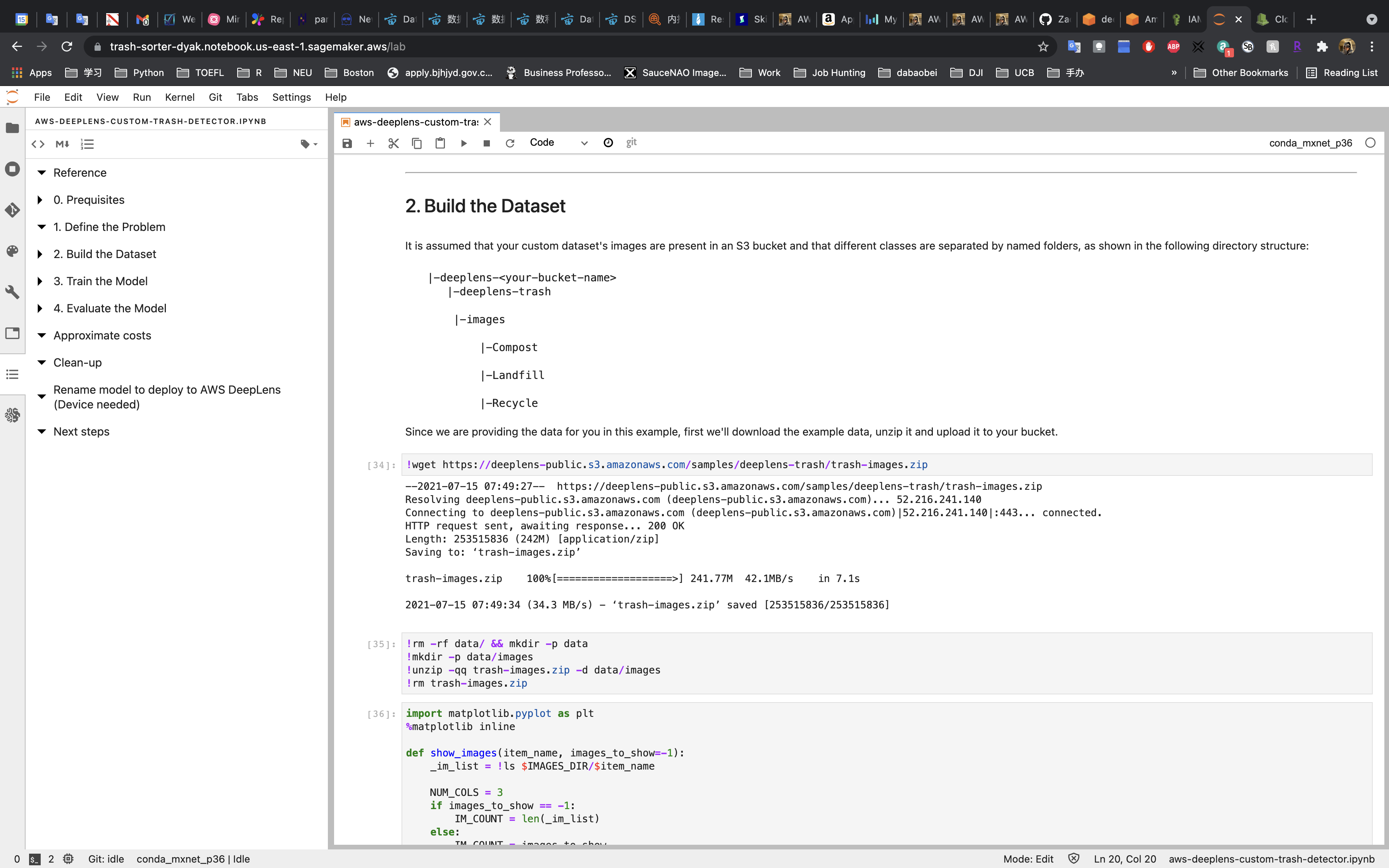
Task: Save the notebook with the toolbar disk icon
Action: tap(347, 143)
